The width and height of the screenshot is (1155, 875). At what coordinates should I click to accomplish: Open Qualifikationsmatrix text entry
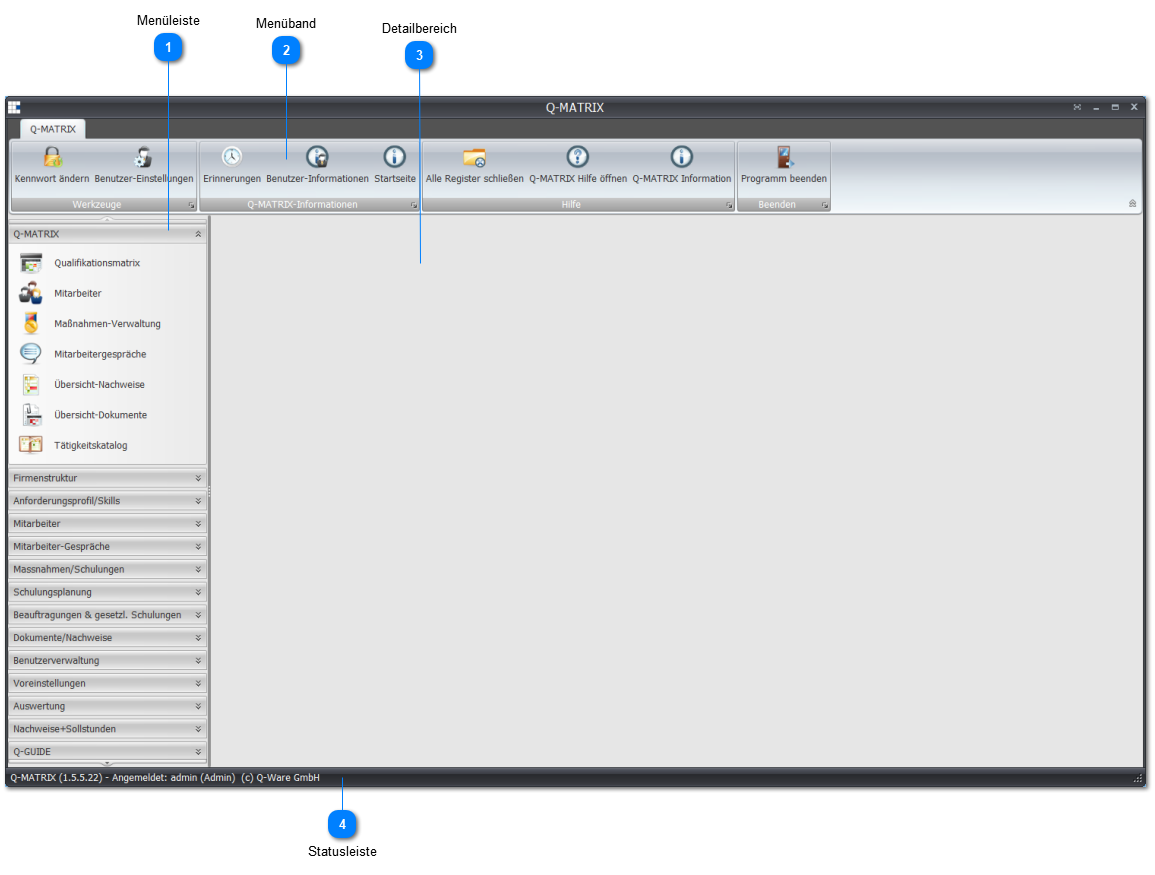[x=97, y=263]
